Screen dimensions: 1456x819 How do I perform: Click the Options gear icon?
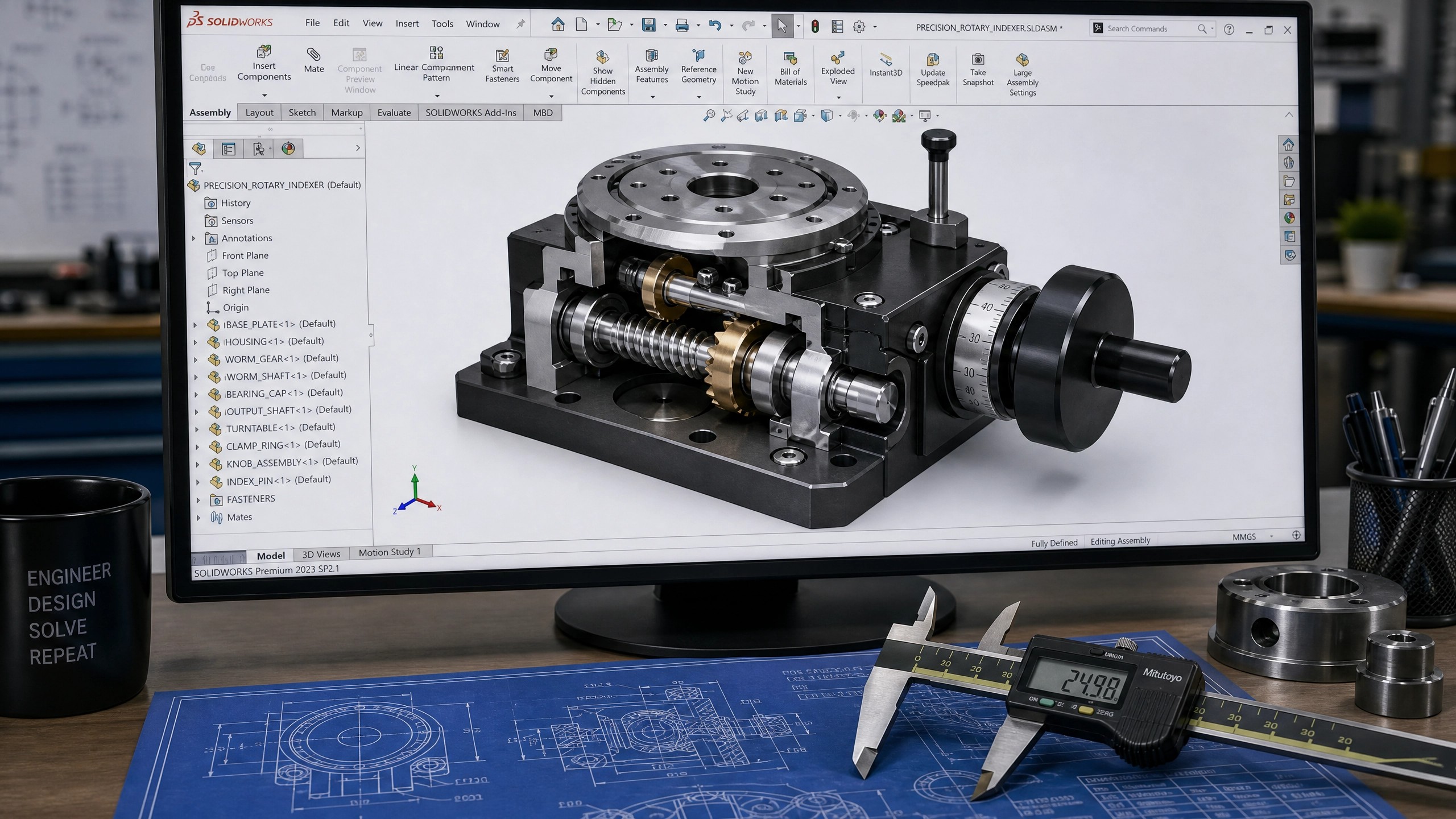click(x=859, y=27)
